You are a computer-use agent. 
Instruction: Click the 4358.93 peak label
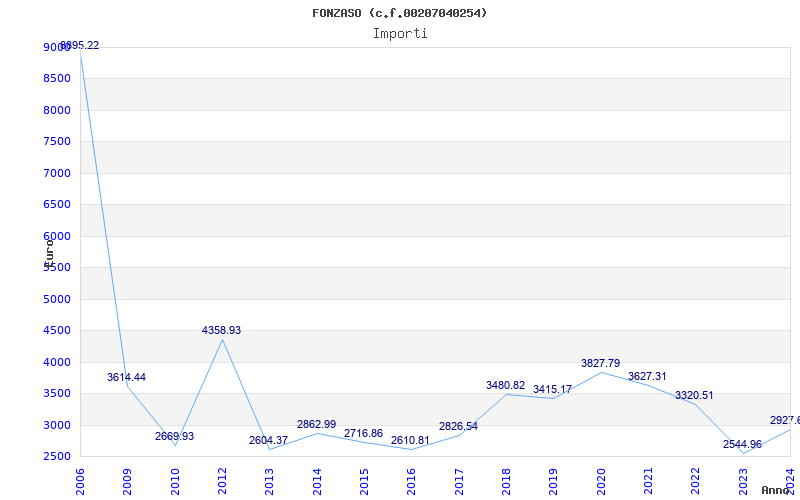221,331
